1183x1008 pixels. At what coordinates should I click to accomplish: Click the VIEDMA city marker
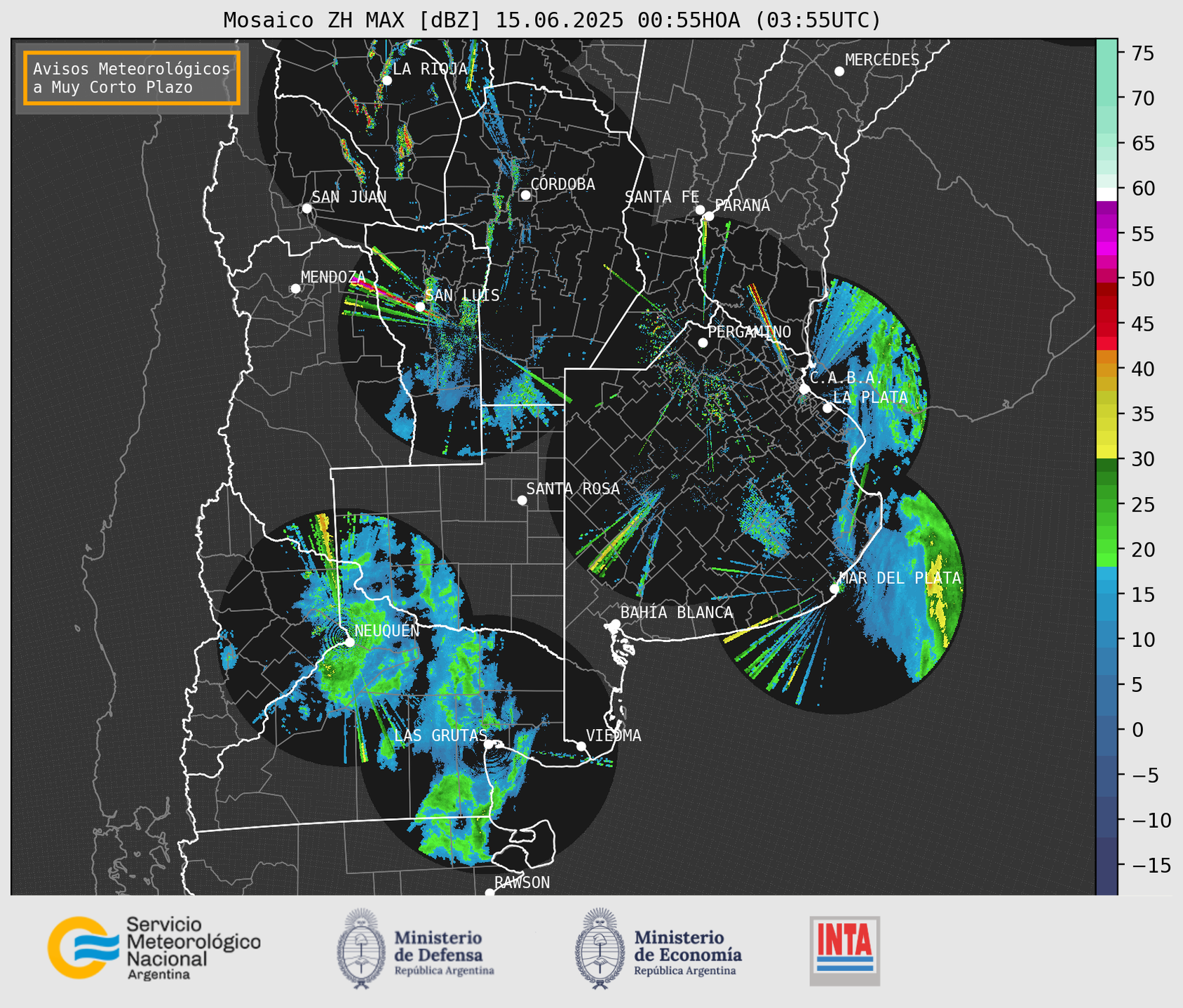click(x=581, y=746)
